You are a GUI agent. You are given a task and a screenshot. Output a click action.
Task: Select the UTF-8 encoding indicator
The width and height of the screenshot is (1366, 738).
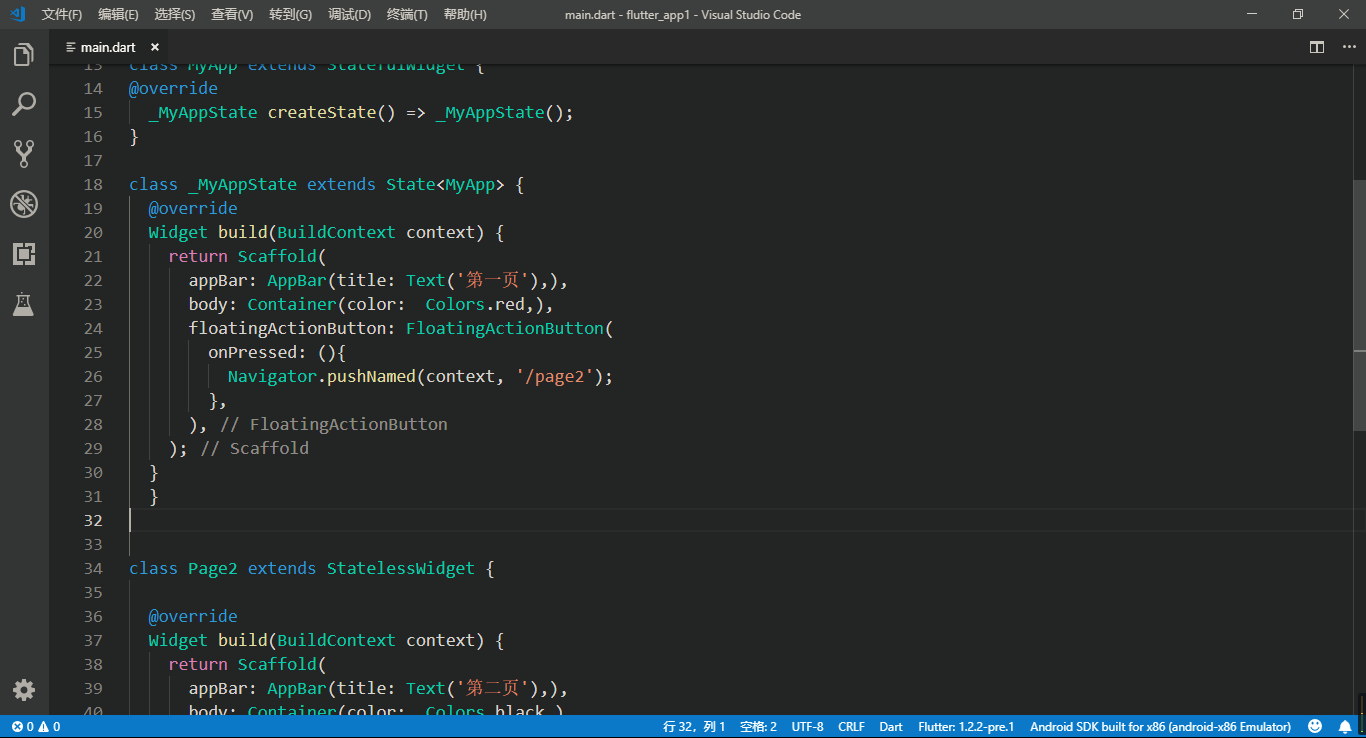807,727
